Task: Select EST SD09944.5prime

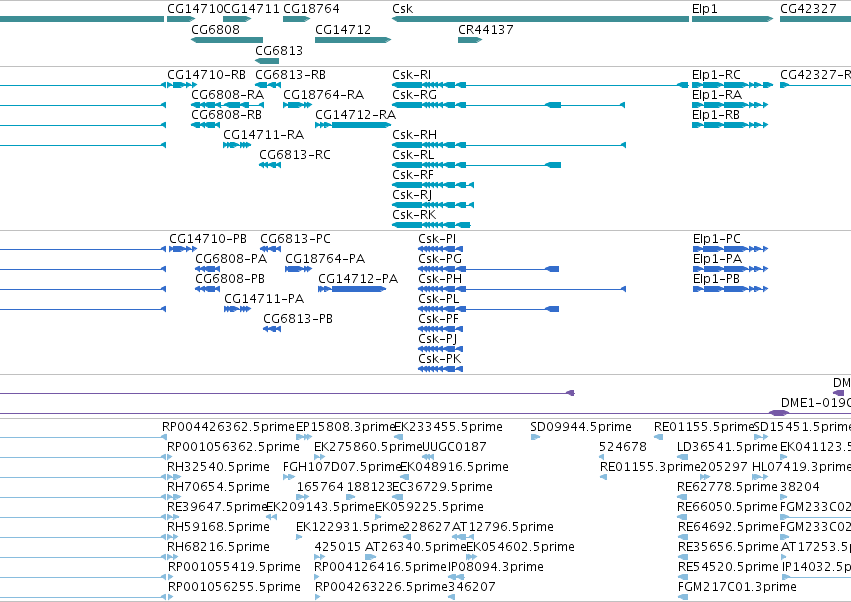Action: [x=581, y=427]
